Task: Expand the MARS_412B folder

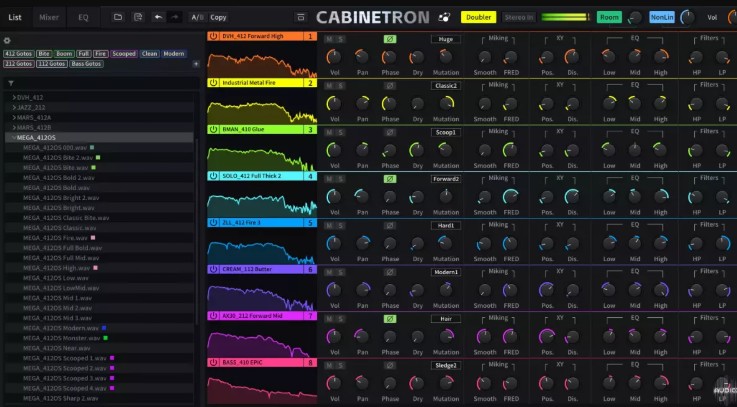Action: coord(14,127)
